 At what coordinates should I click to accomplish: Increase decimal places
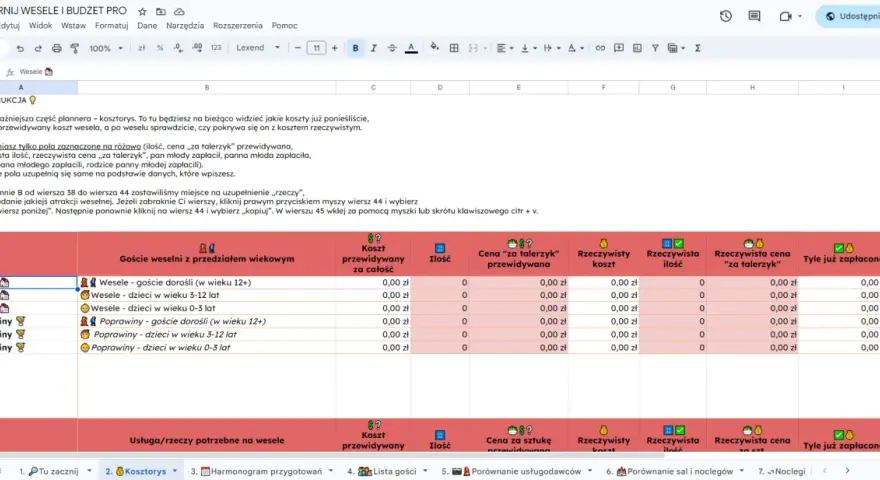[197, 48]
